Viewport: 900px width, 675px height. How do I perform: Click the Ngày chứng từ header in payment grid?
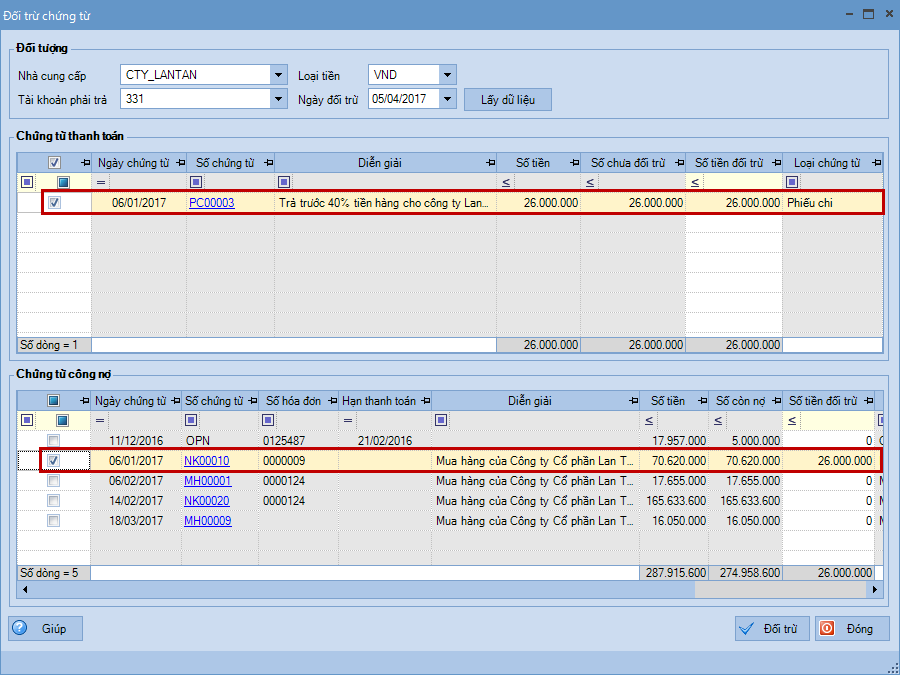[x=132, y=163]
